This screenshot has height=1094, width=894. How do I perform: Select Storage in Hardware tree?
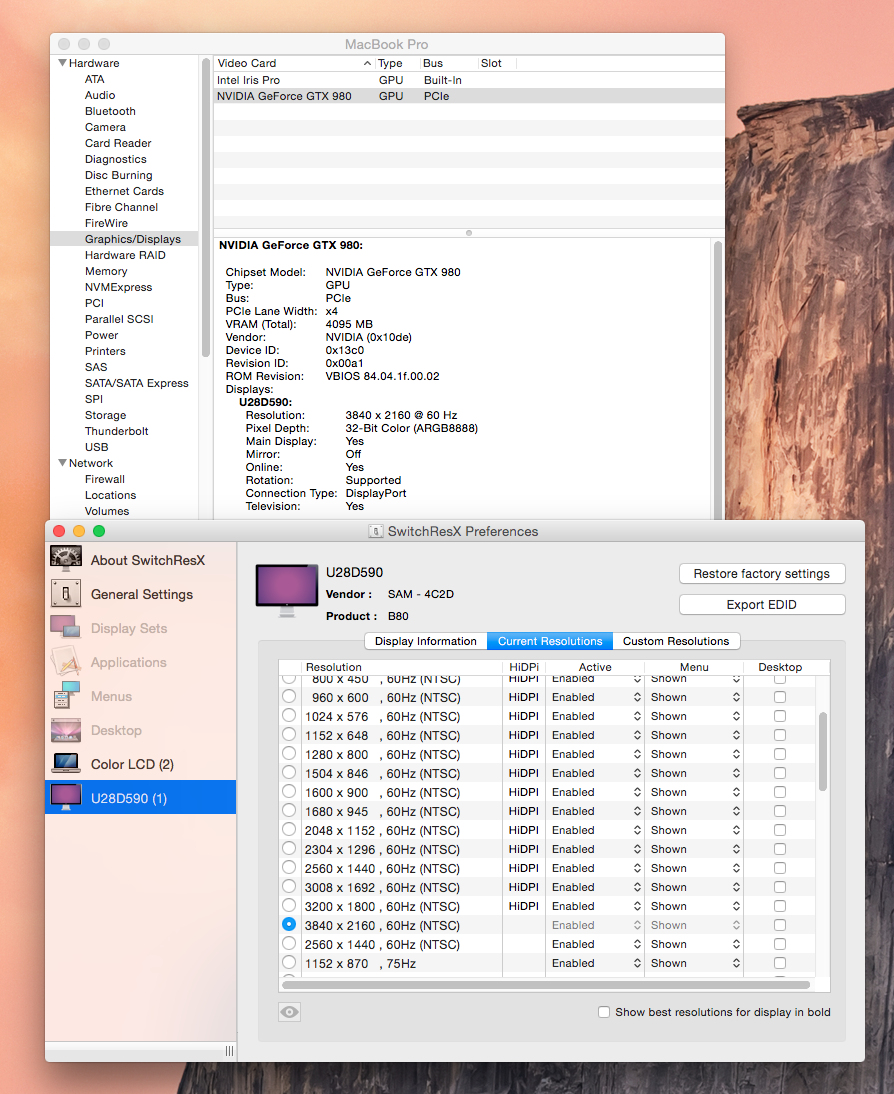click(x=105, y=414)
